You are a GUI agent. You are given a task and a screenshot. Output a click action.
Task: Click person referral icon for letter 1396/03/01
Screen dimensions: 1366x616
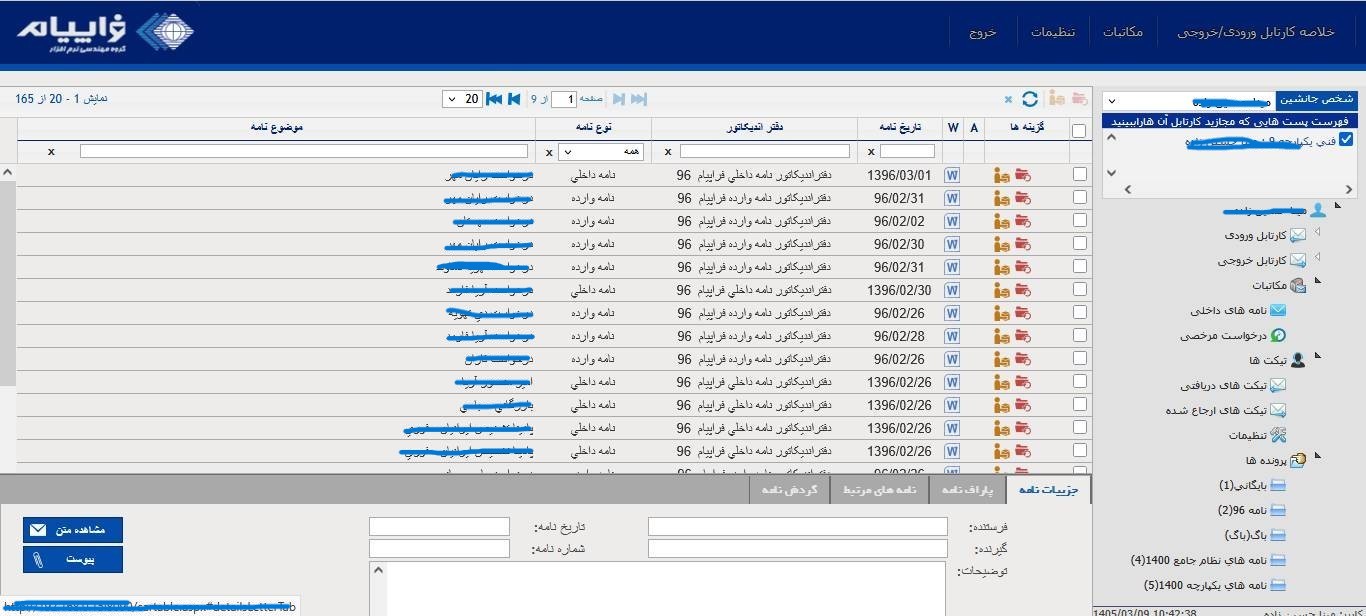pyautogui.click(x=1002, y=175)
